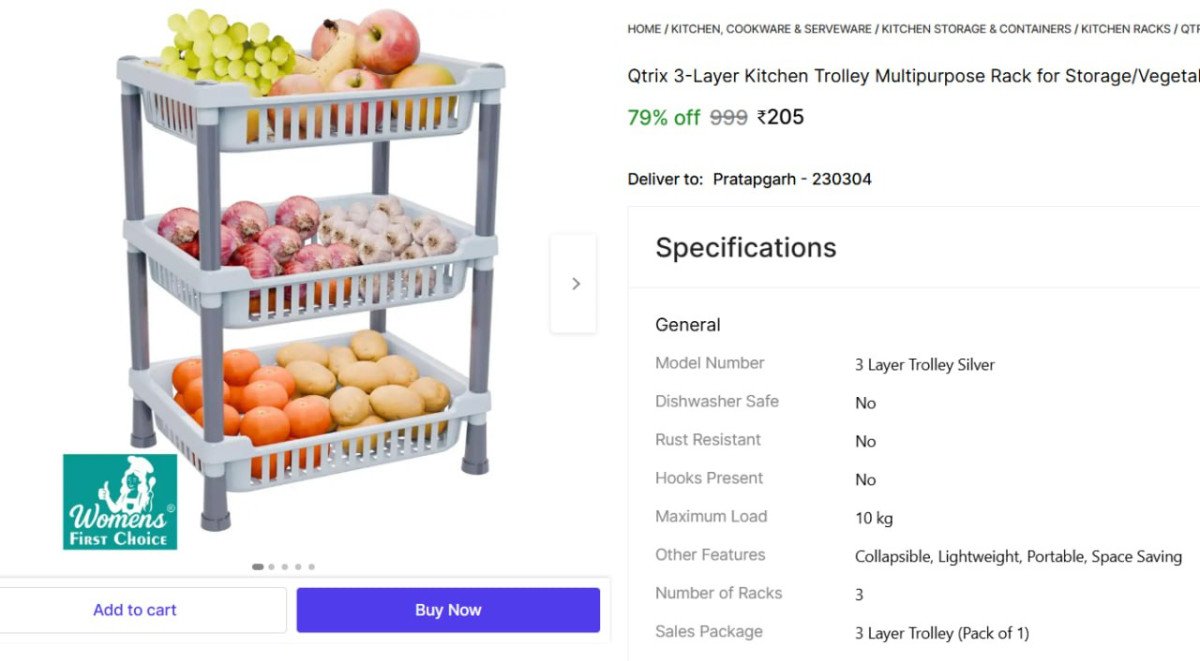
Task: Click the 79% off discount label
Action: coord(663,118)
